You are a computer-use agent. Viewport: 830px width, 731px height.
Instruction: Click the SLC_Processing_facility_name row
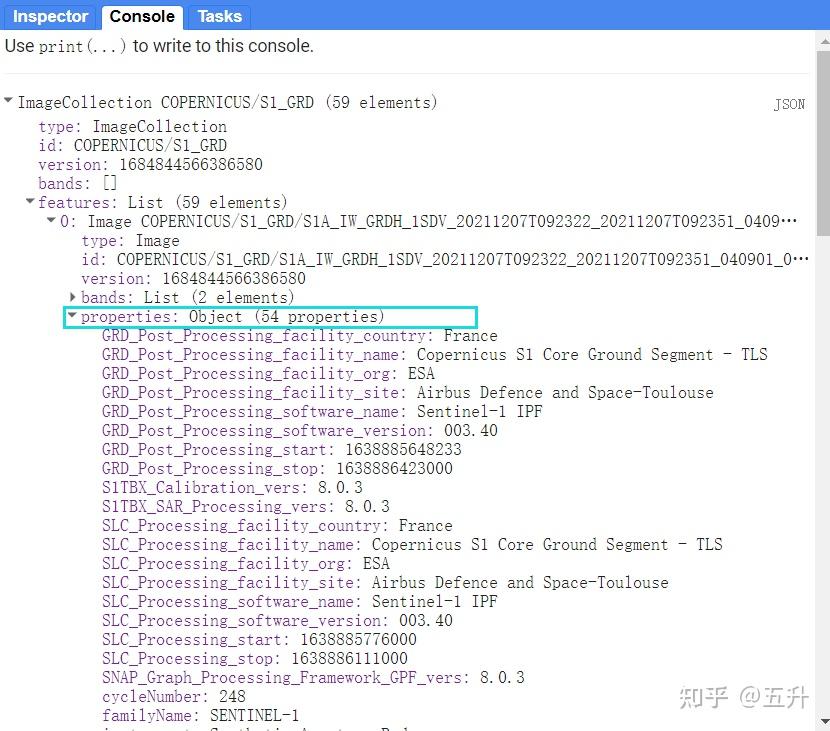pyautogui.click(x=412, y=545)
